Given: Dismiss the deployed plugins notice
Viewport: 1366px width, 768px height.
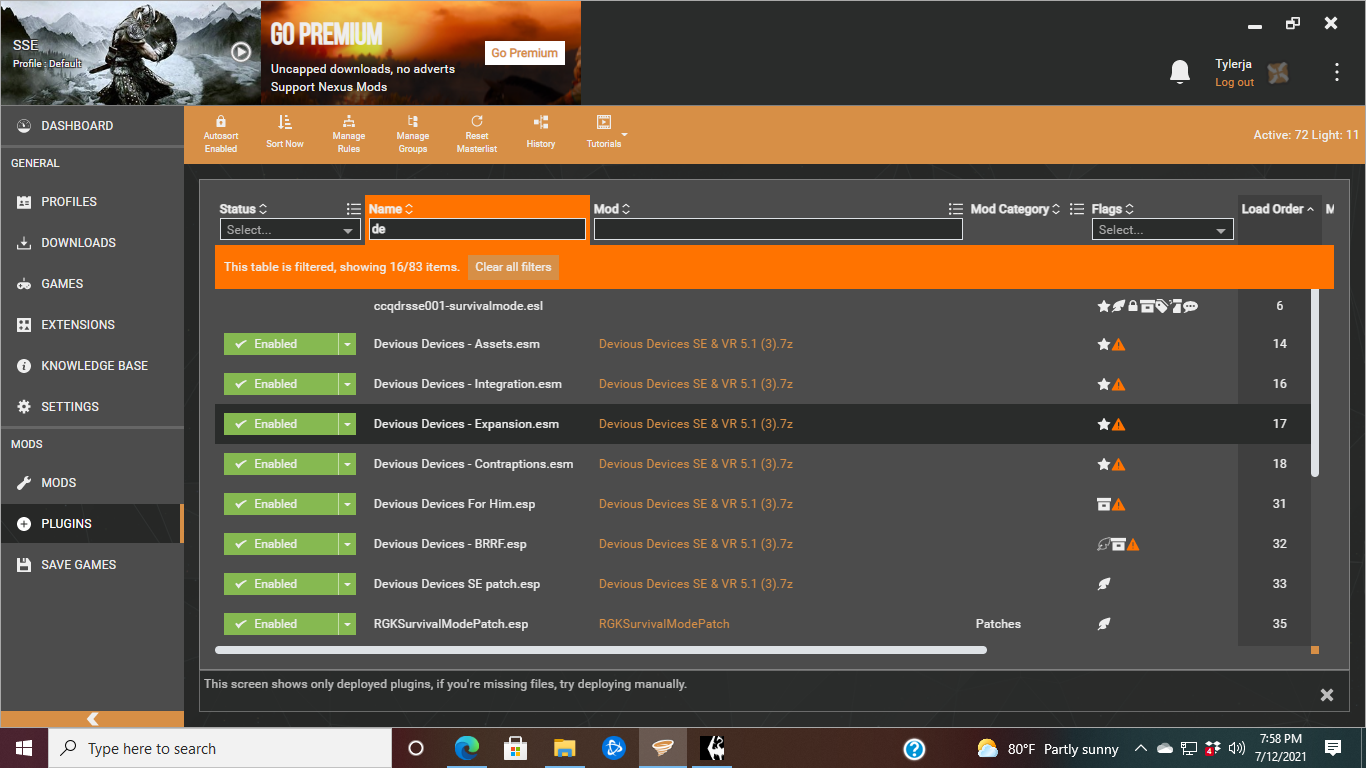Looking at the screenshot, I should (x=1327, y=695).
